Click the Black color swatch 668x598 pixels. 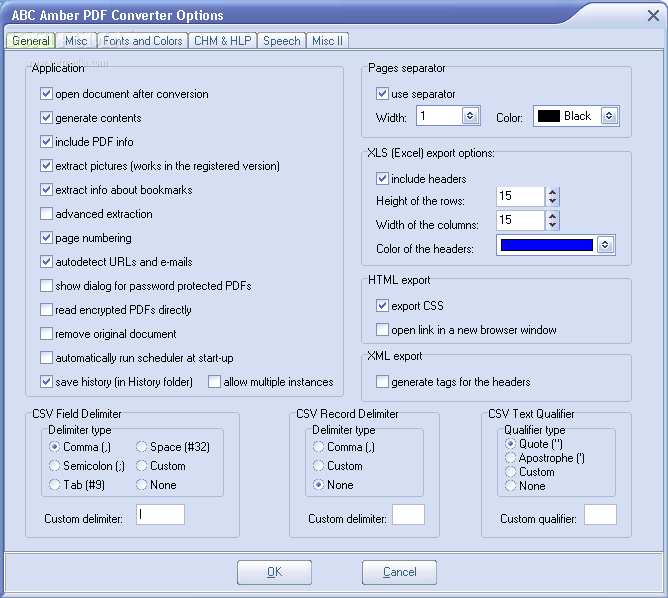[x=549, y=116]
